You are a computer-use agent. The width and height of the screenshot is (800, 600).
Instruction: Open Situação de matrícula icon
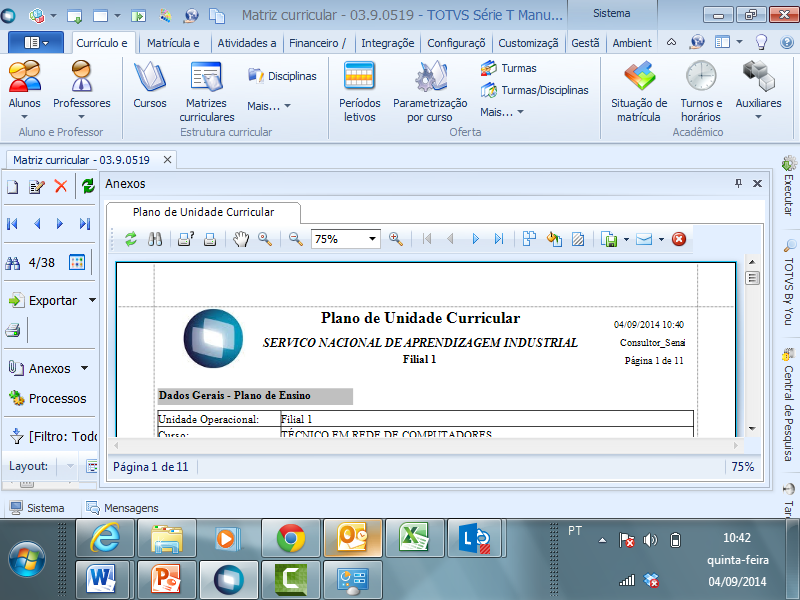(x=639, y=91)
